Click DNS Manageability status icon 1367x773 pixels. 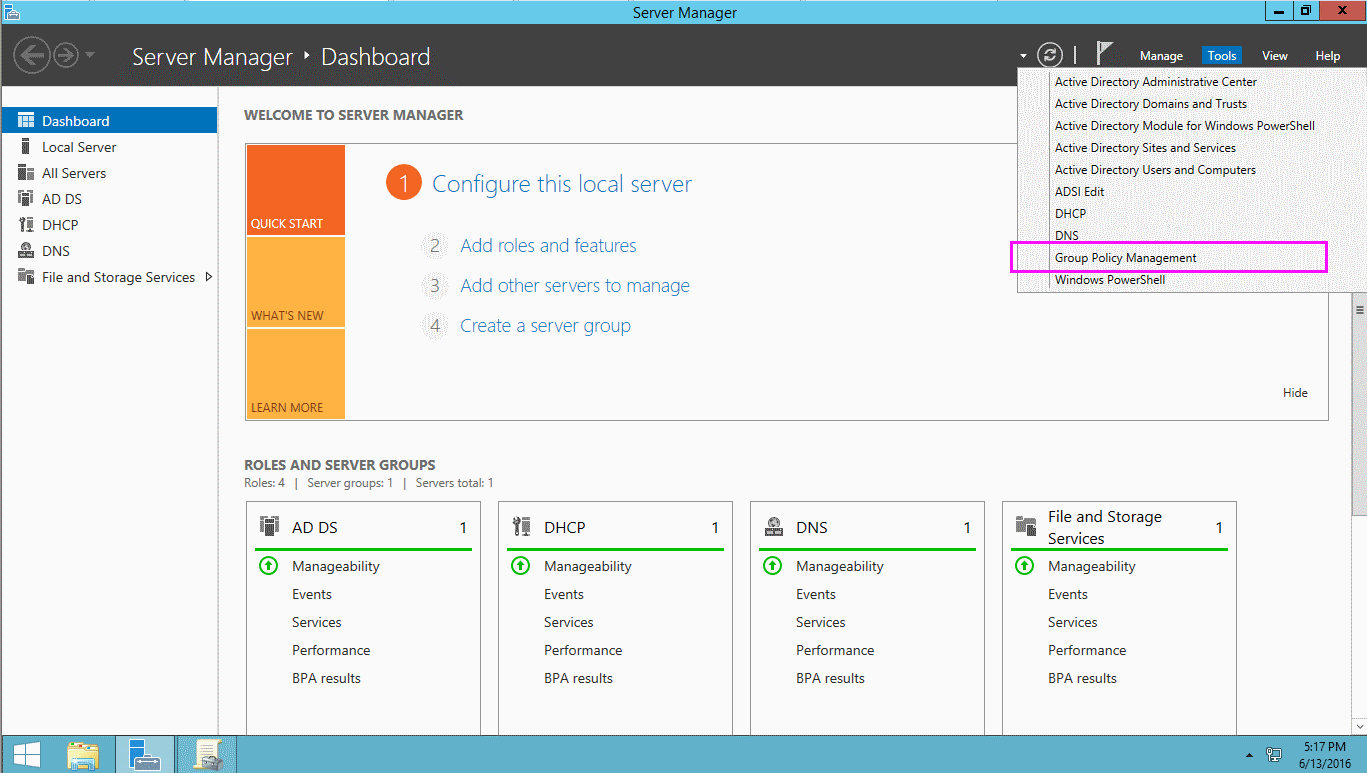tap(772, 566)
